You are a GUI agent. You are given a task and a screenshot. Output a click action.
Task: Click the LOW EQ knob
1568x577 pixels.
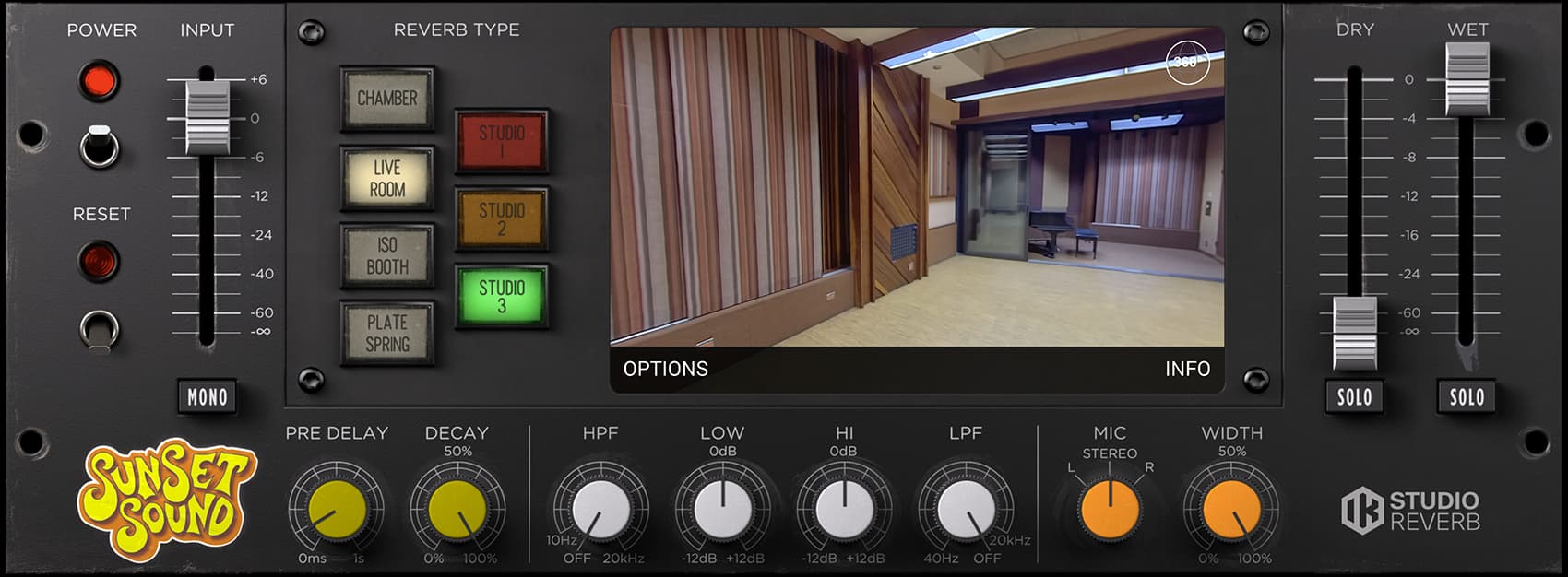pyautogui.click(x=723, y=510)
